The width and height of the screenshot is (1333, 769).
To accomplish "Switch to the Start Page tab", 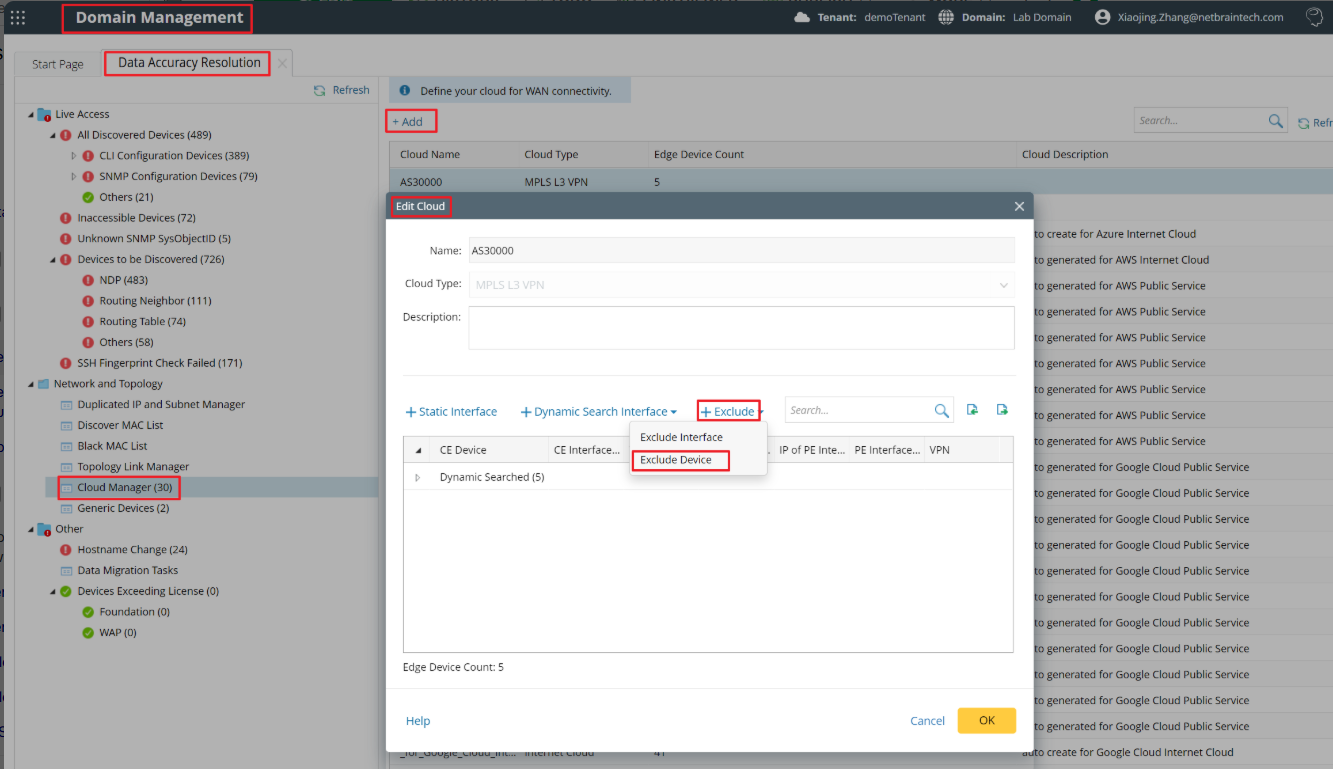I will (x=58, y=64).
